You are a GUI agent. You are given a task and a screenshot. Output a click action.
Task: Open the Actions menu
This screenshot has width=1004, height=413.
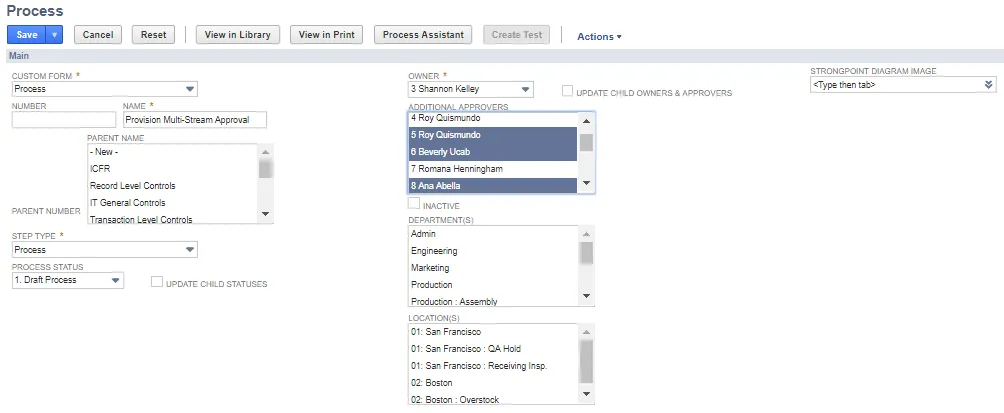(x=599, y=36)
